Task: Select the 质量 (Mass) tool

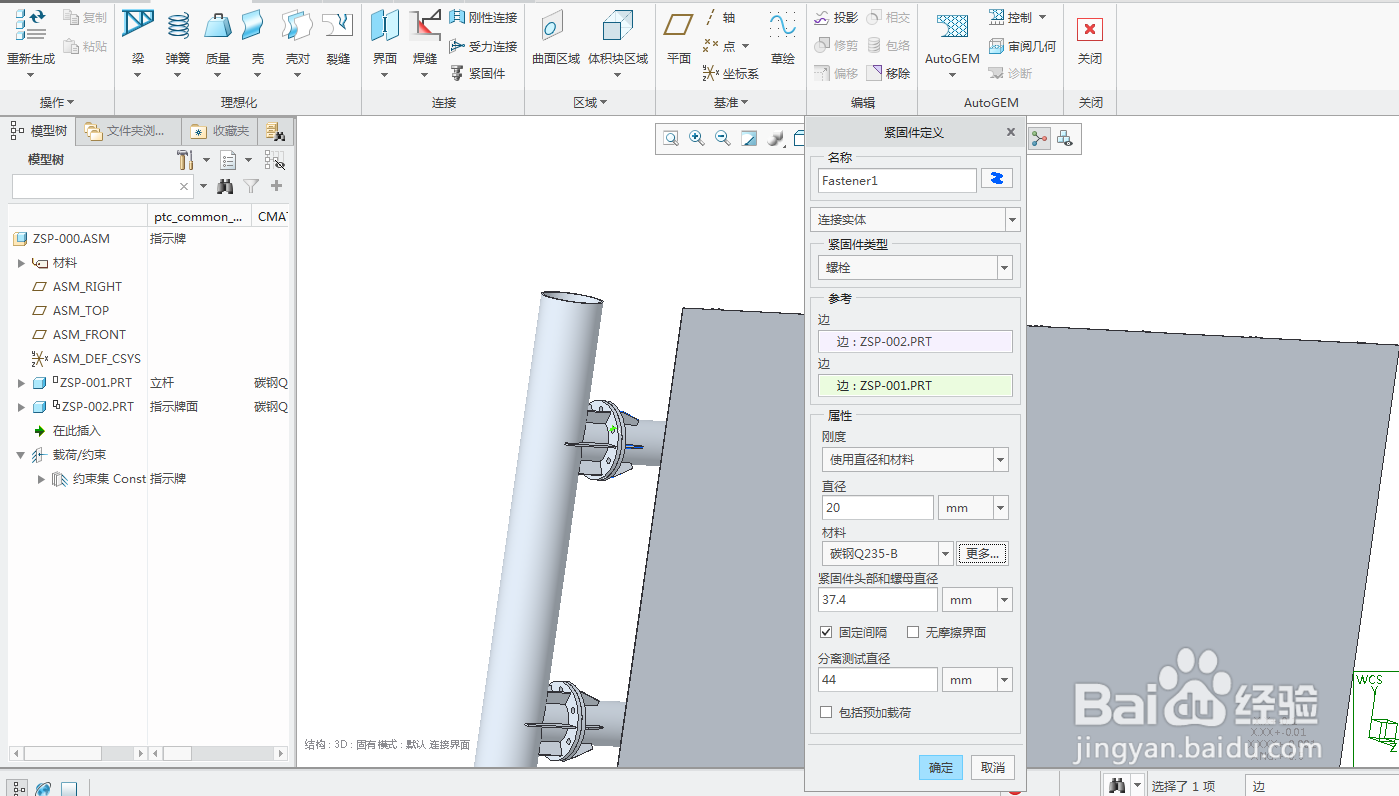Action: coord(218,24)
